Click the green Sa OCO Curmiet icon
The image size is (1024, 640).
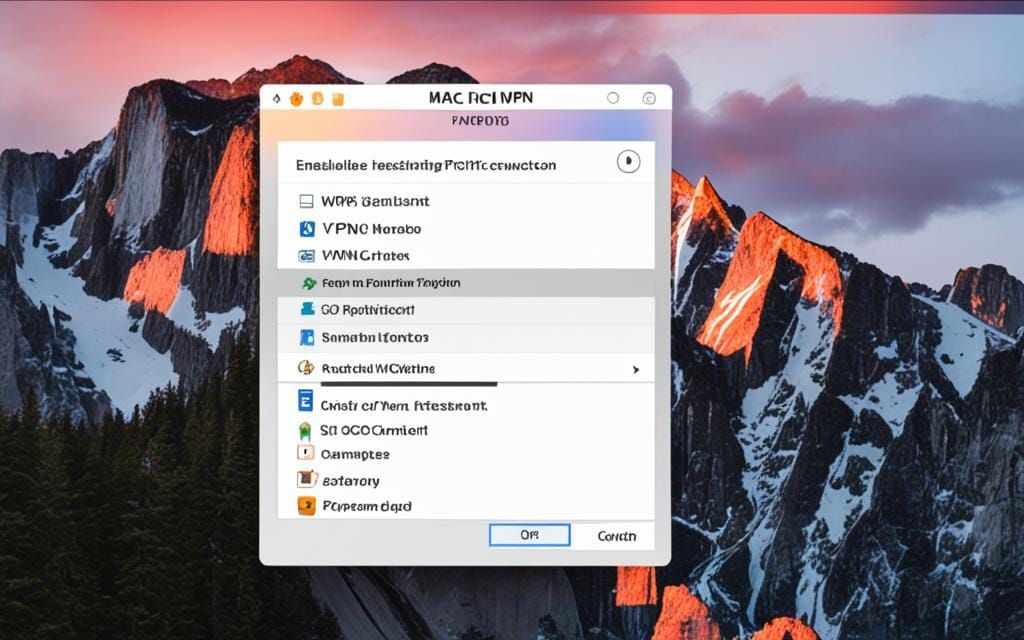(304, 430)
